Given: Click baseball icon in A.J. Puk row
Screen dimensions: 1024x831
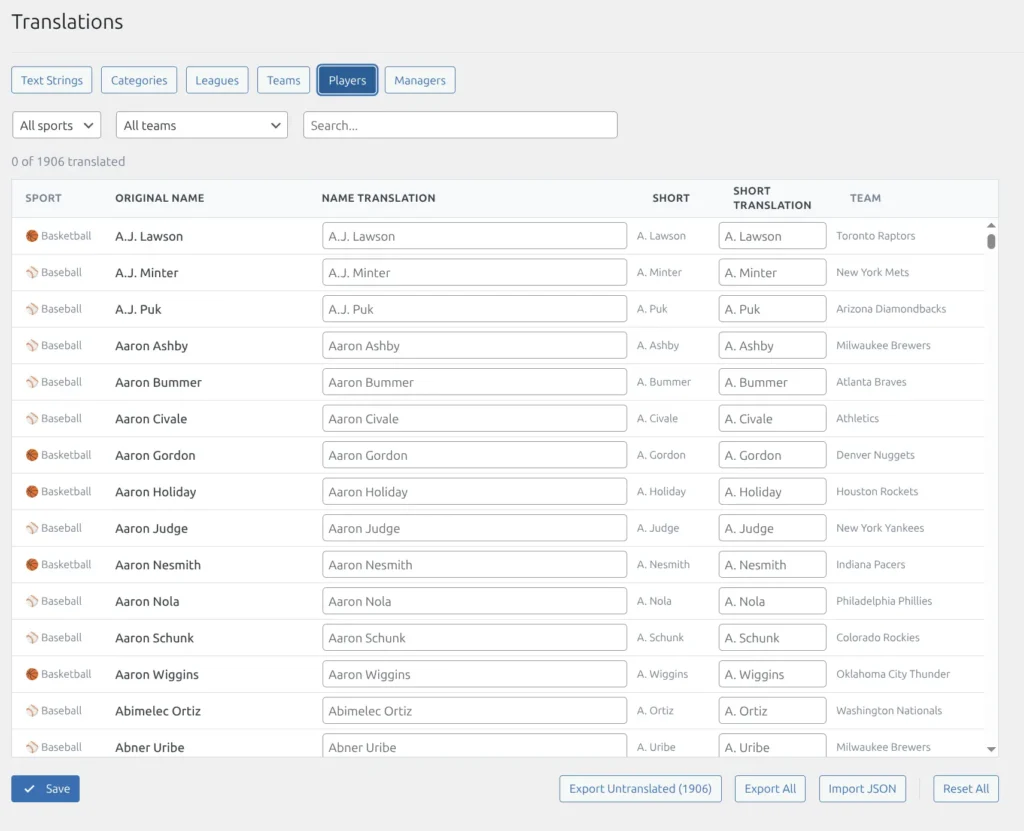Looking at the screenshot, I should pyautogui.click(x=31, y=309).
